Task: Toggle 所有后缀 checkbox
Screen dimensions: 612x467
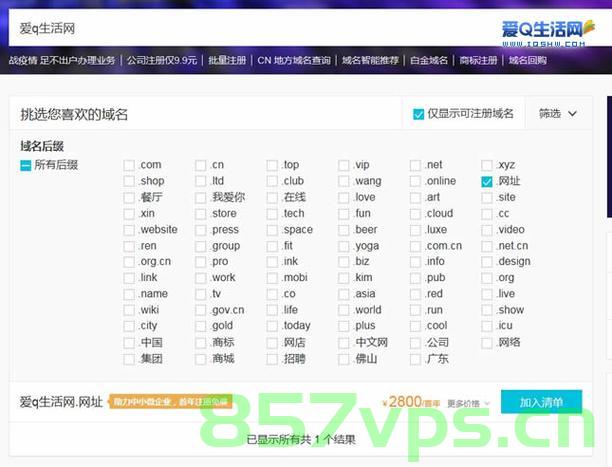Action: [25, 166]
